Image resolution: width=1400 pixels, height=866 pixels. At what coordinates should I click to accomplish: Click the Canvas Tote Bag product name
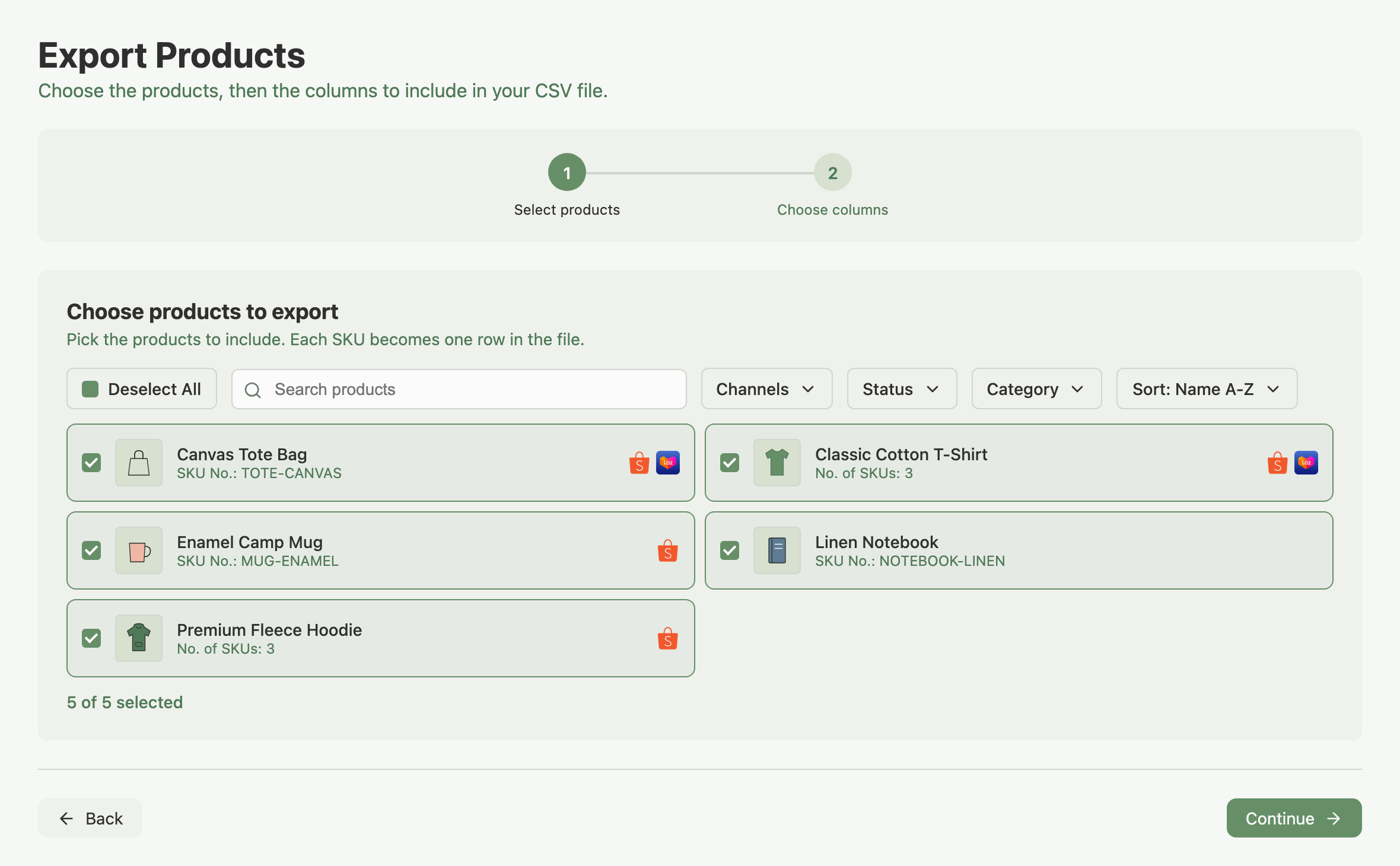(242, 454)
